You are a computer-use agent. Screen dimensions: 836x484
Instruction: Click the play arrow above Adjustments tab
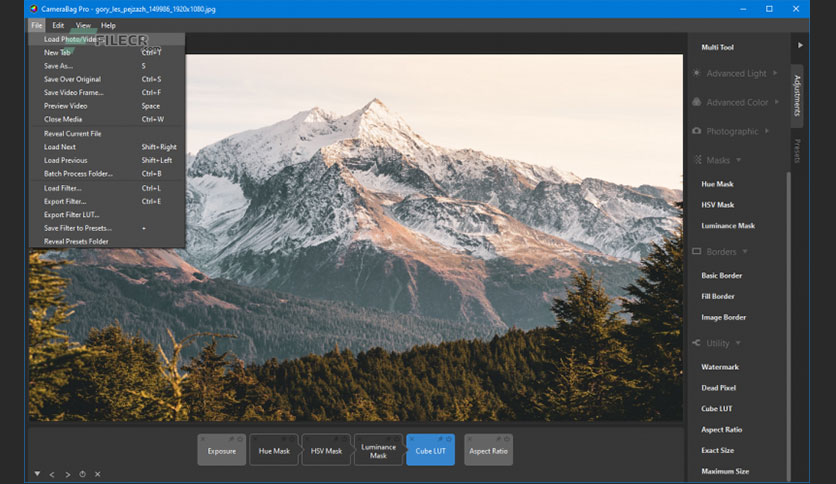tap(800, 45)
